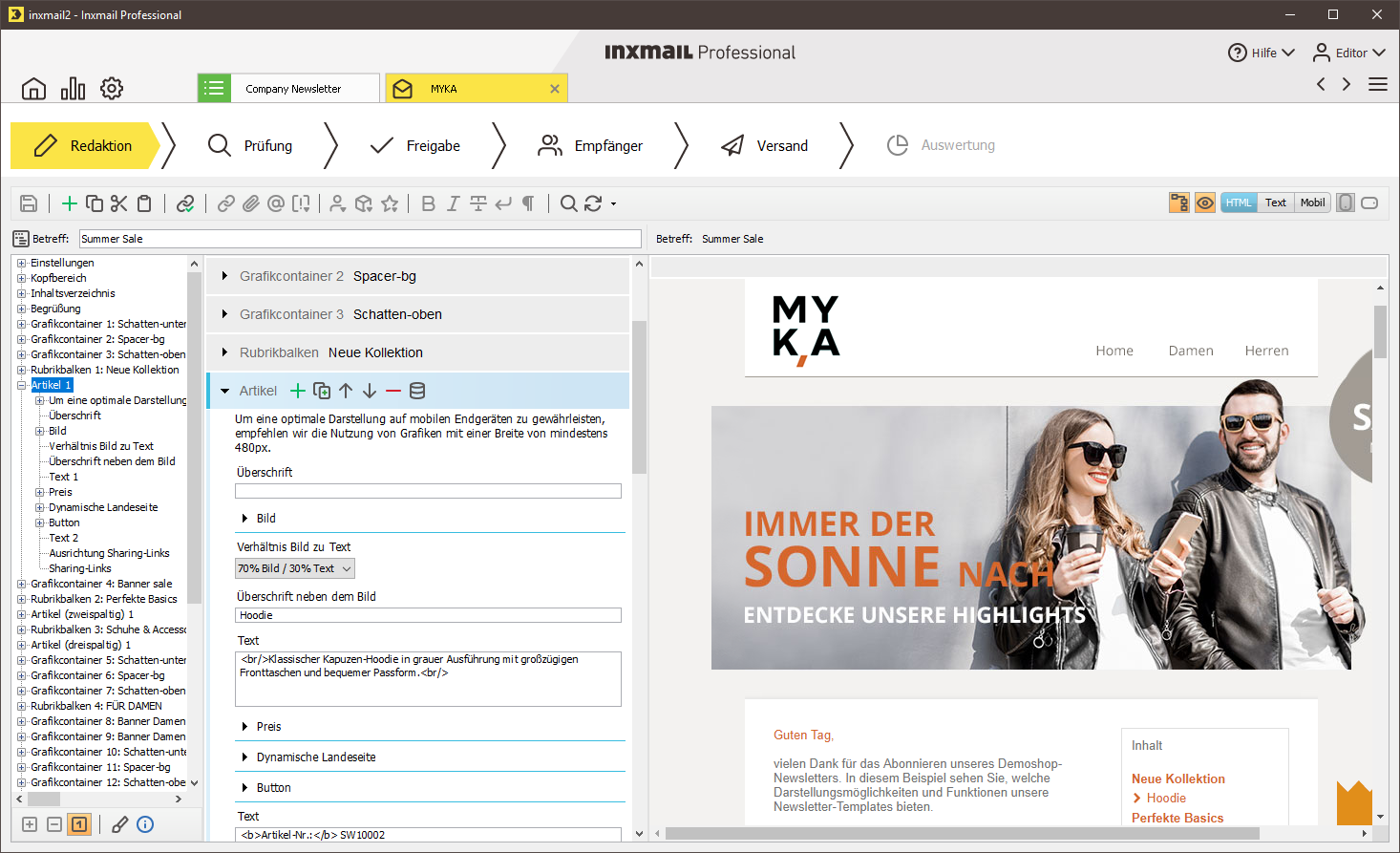Click the strikethrough formatting icon
The width and height of the screenshot is (1400, 853).
pyautogui.click(x=477, y=203)
